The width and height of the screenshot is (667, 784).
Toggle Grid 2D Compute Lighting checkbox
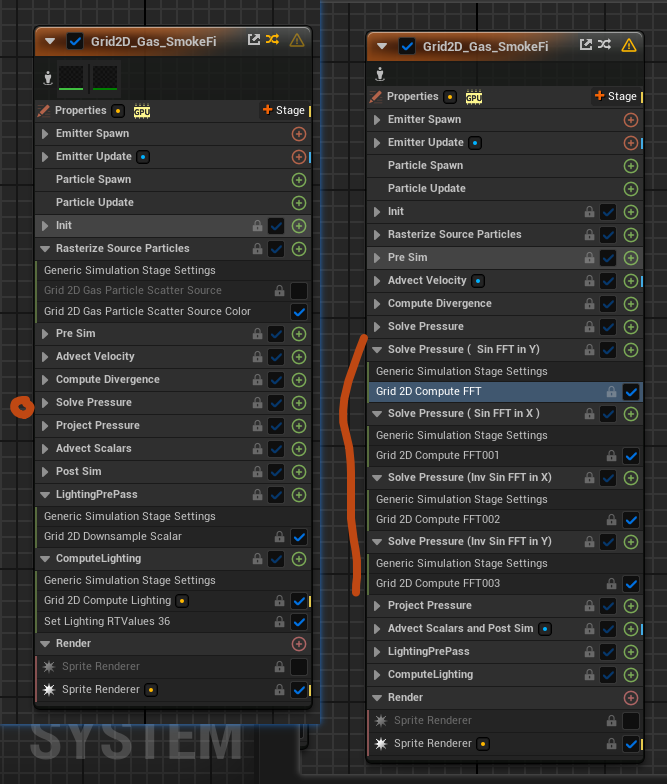pos(299,601)
